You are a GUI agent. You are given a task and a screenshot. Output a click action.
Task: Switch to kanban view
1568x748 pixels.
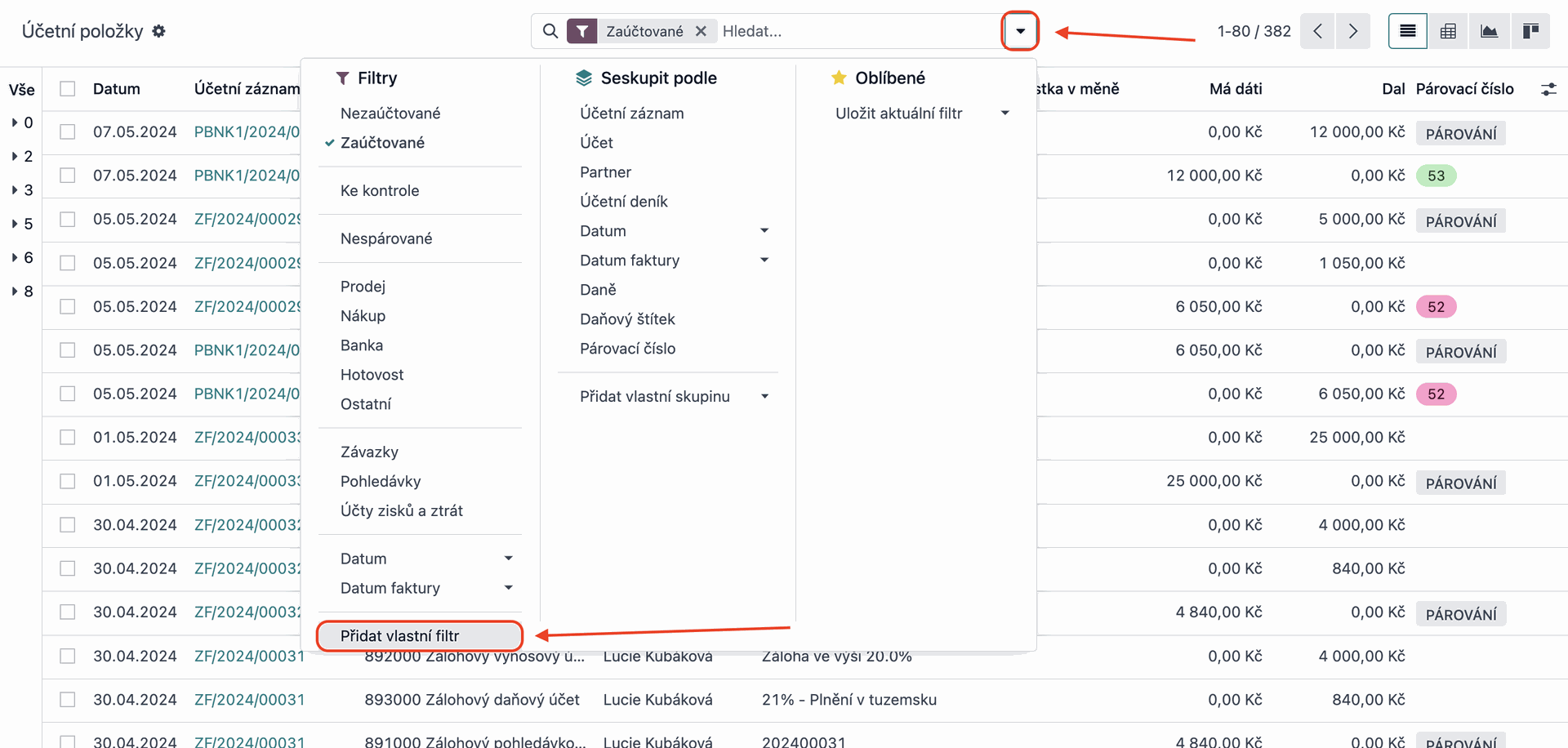point(1530,31)
